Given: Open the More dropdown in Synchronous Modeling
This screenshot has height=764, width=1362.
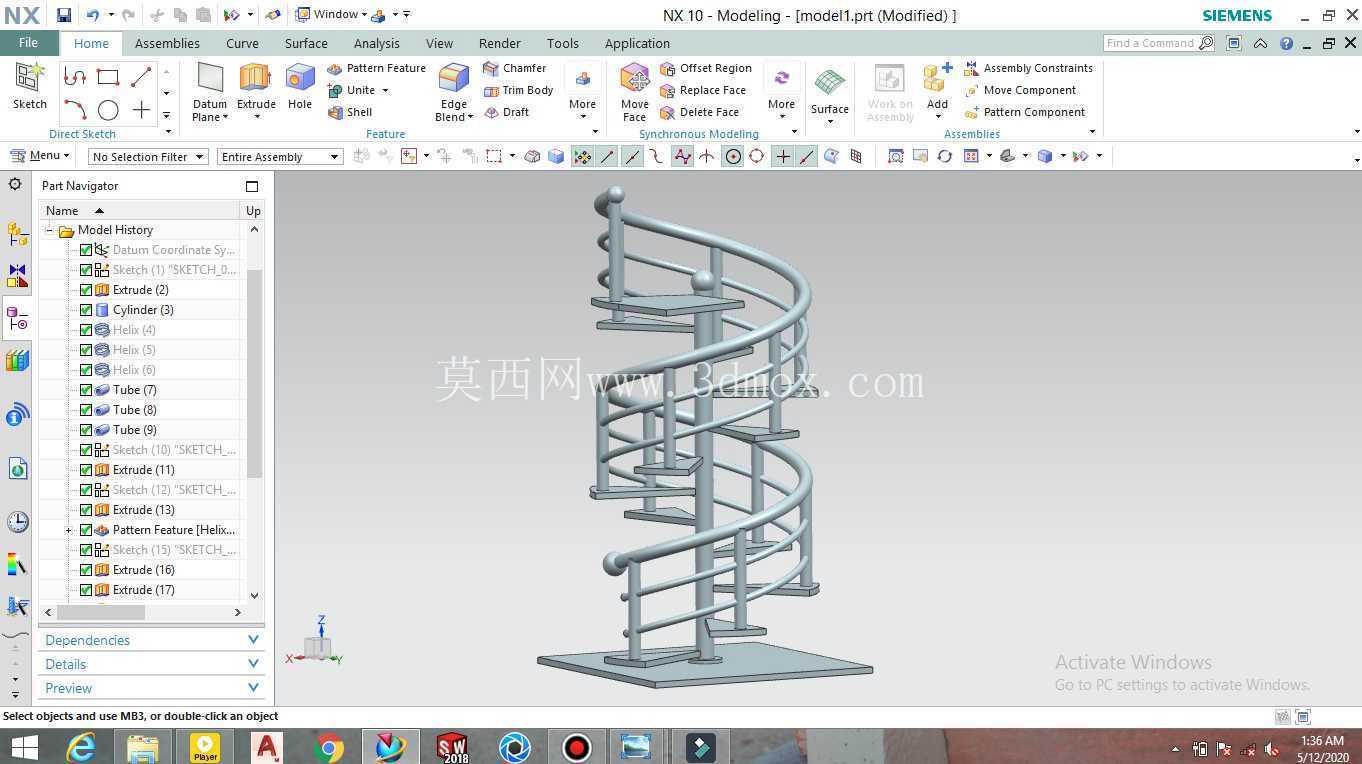Looking at the screenshot, I should (x=781, y=92).
